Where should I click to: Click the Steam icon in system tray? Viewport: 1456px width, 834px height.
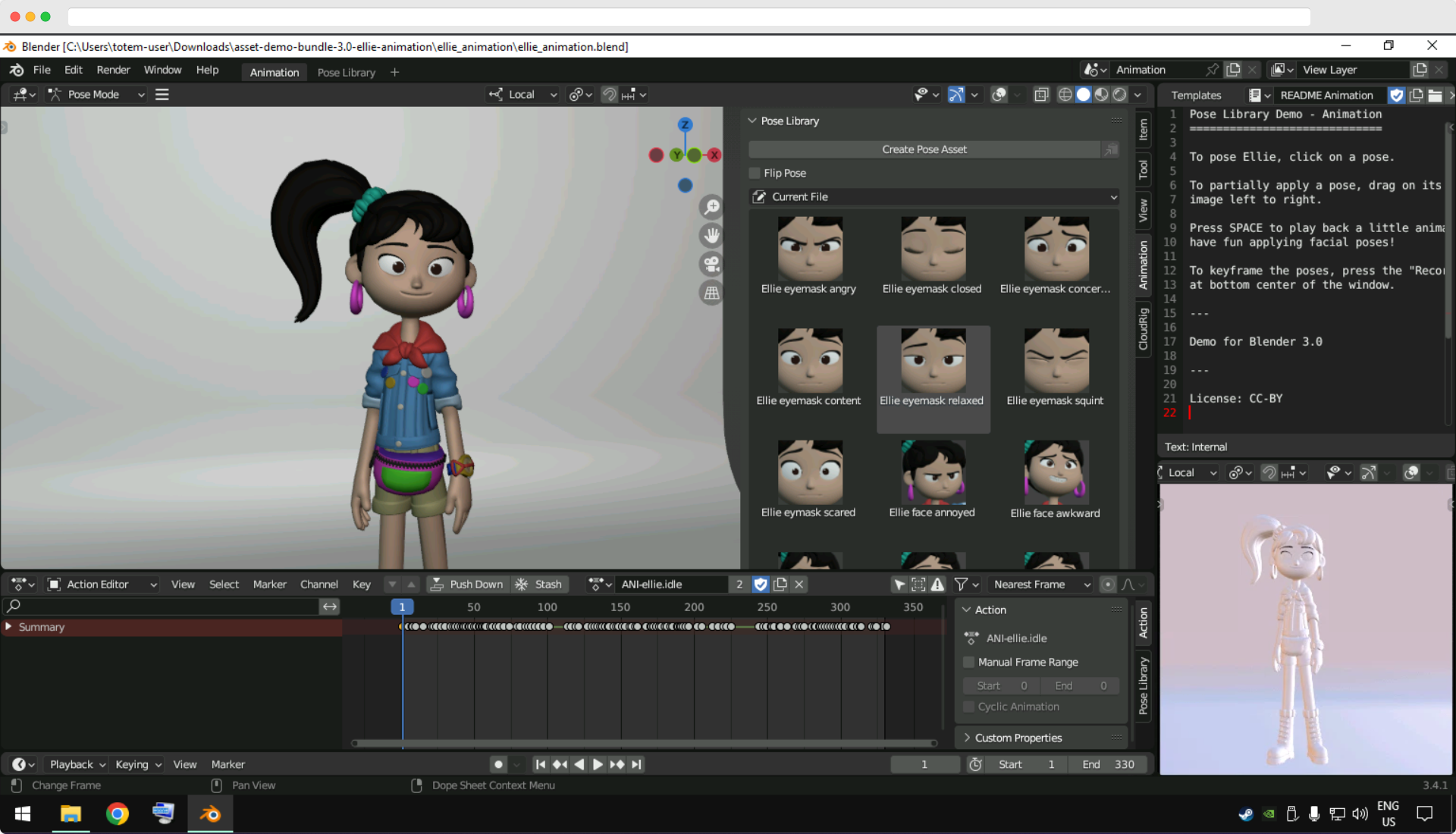(x=1245, y=814)
